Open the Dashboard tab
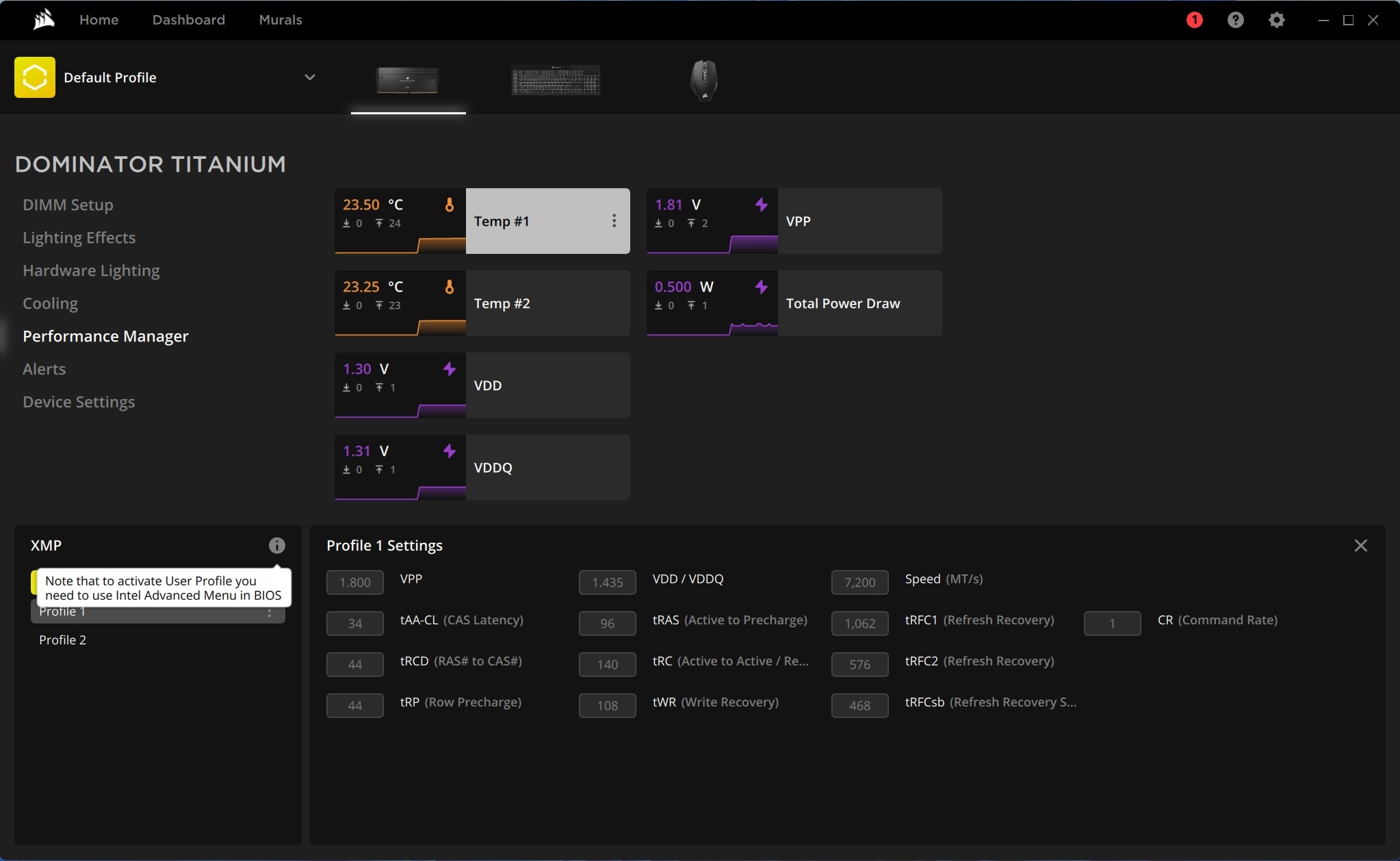Viewport: 1400px width, 861px height. (x=189, y=20)
